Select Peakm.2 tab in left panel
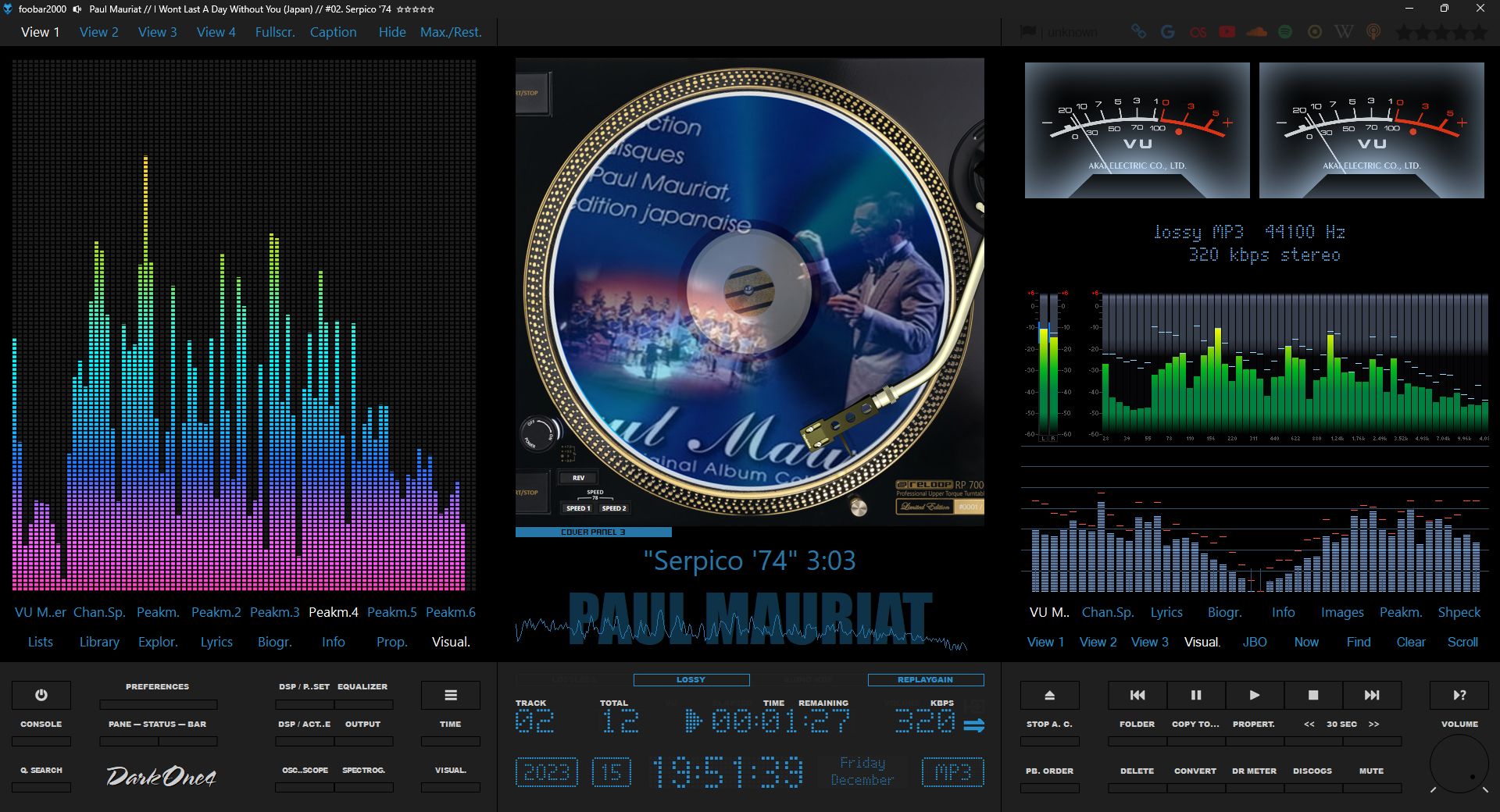Image resolution: width=1500 pixels, height=812 pixels. 216,612
